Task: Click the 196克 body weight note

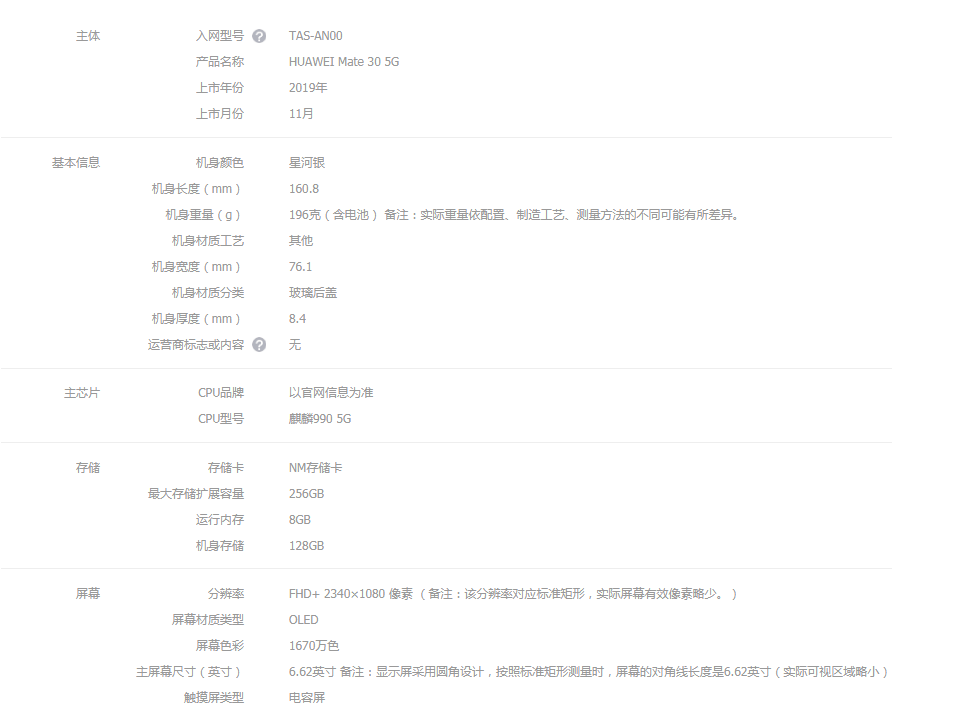Action: point(514,215)
